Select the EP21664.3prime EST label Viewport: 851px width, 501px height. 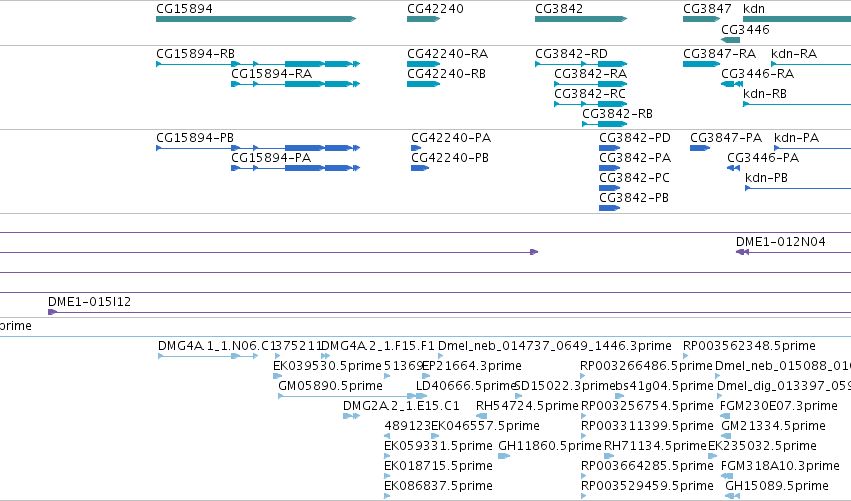[x=472, y=366]
